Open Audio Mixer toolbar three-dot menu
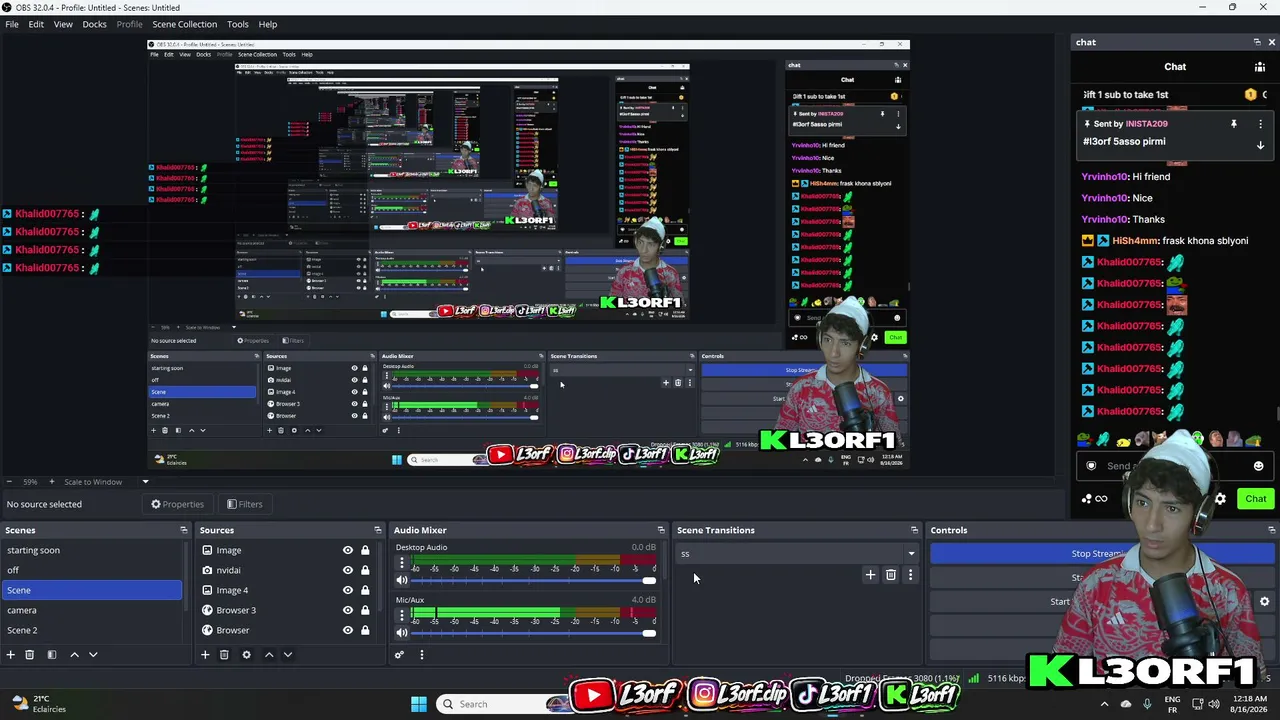 click(x=421, y=655)
